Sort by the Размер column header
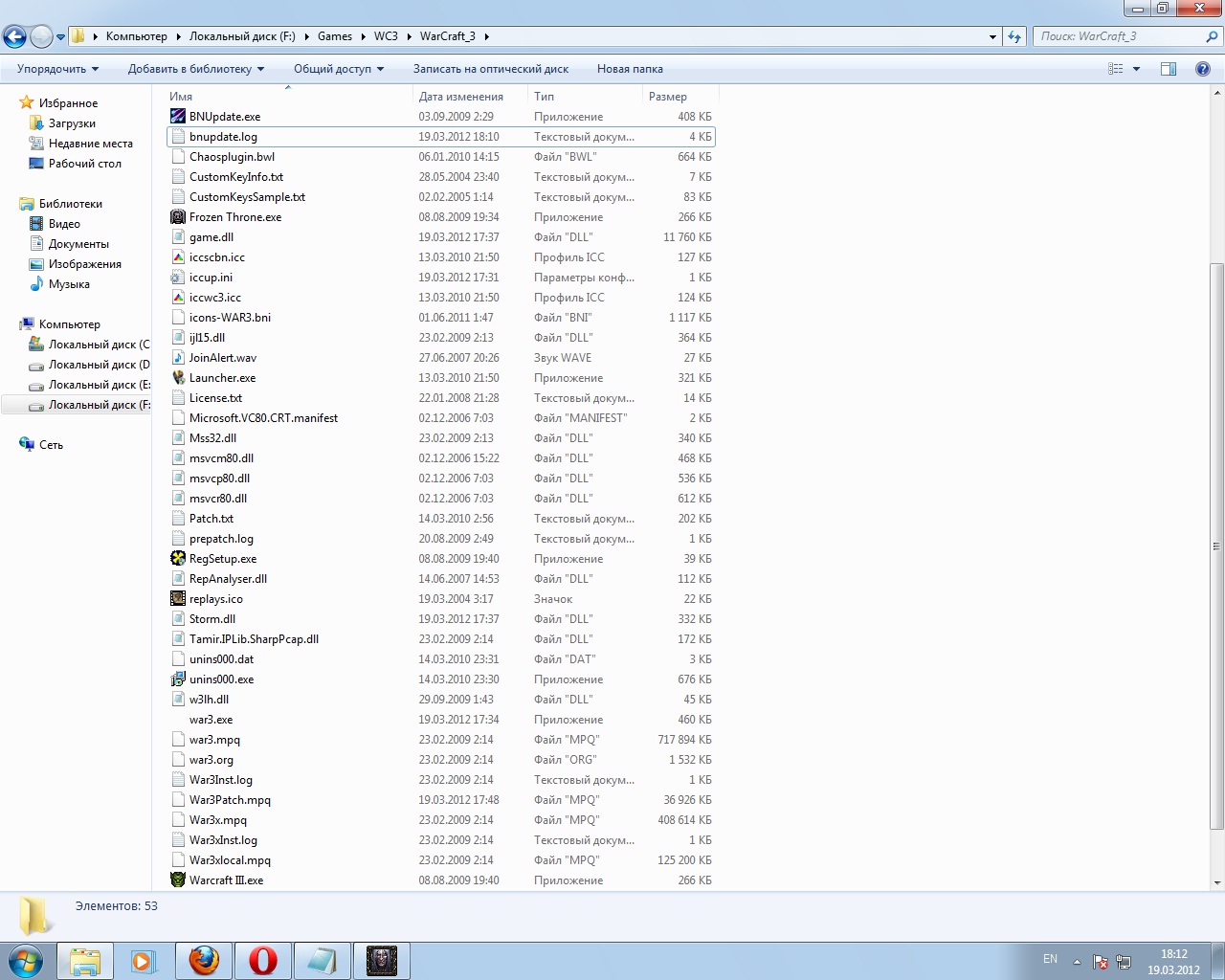This screenshot has width=1225, height=980. point(680,97)
